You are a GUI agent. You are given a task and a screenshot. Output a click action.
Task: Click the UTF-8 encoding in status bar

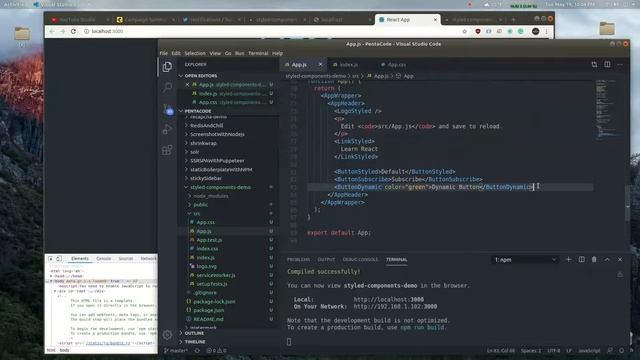point(554,351)
